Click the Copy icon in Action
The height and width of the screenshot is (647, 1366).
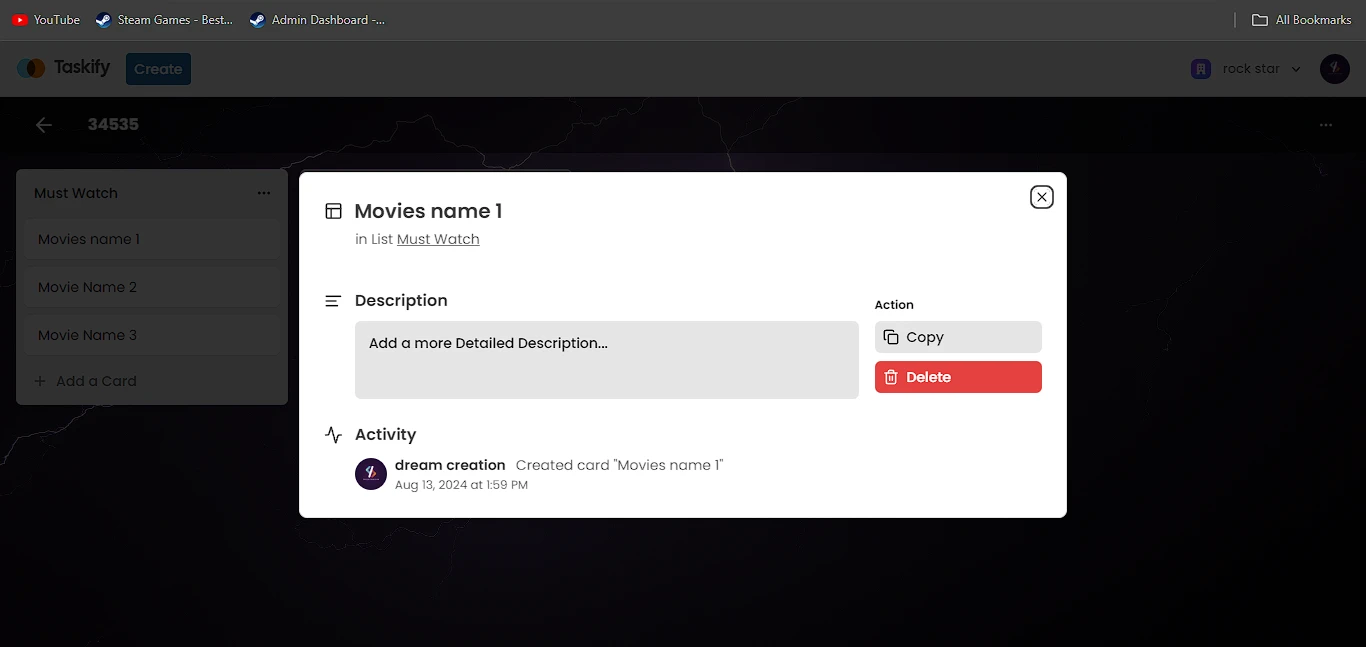coord(891,337)
